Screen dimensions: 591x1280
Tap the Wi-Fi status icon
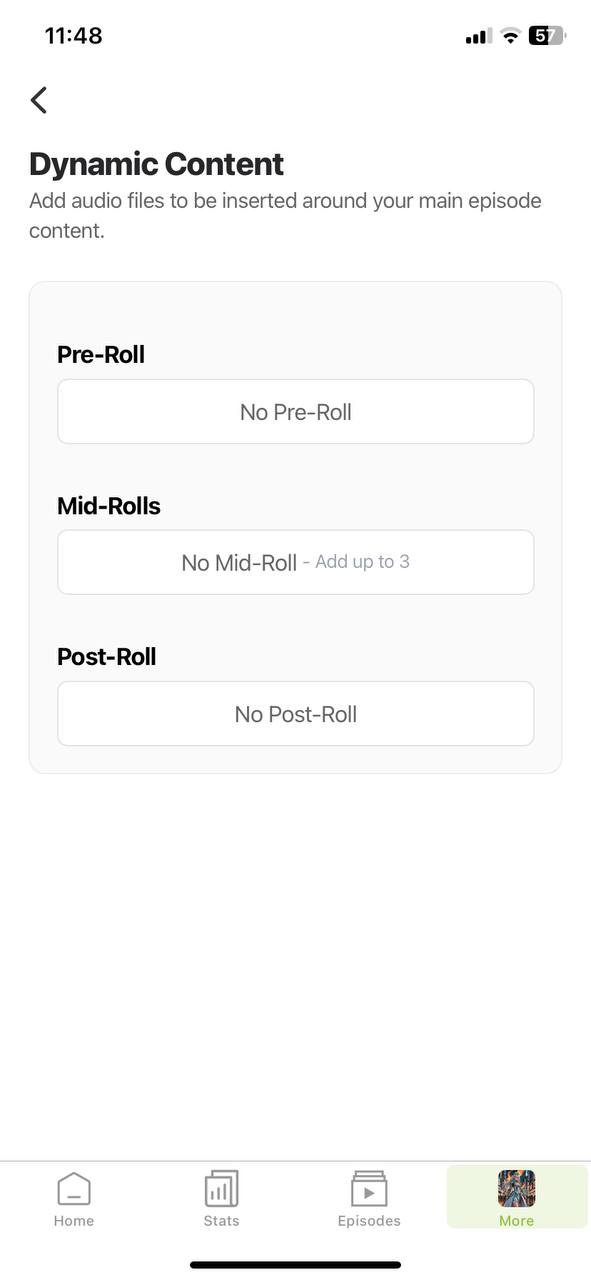(x=511, y=36)
